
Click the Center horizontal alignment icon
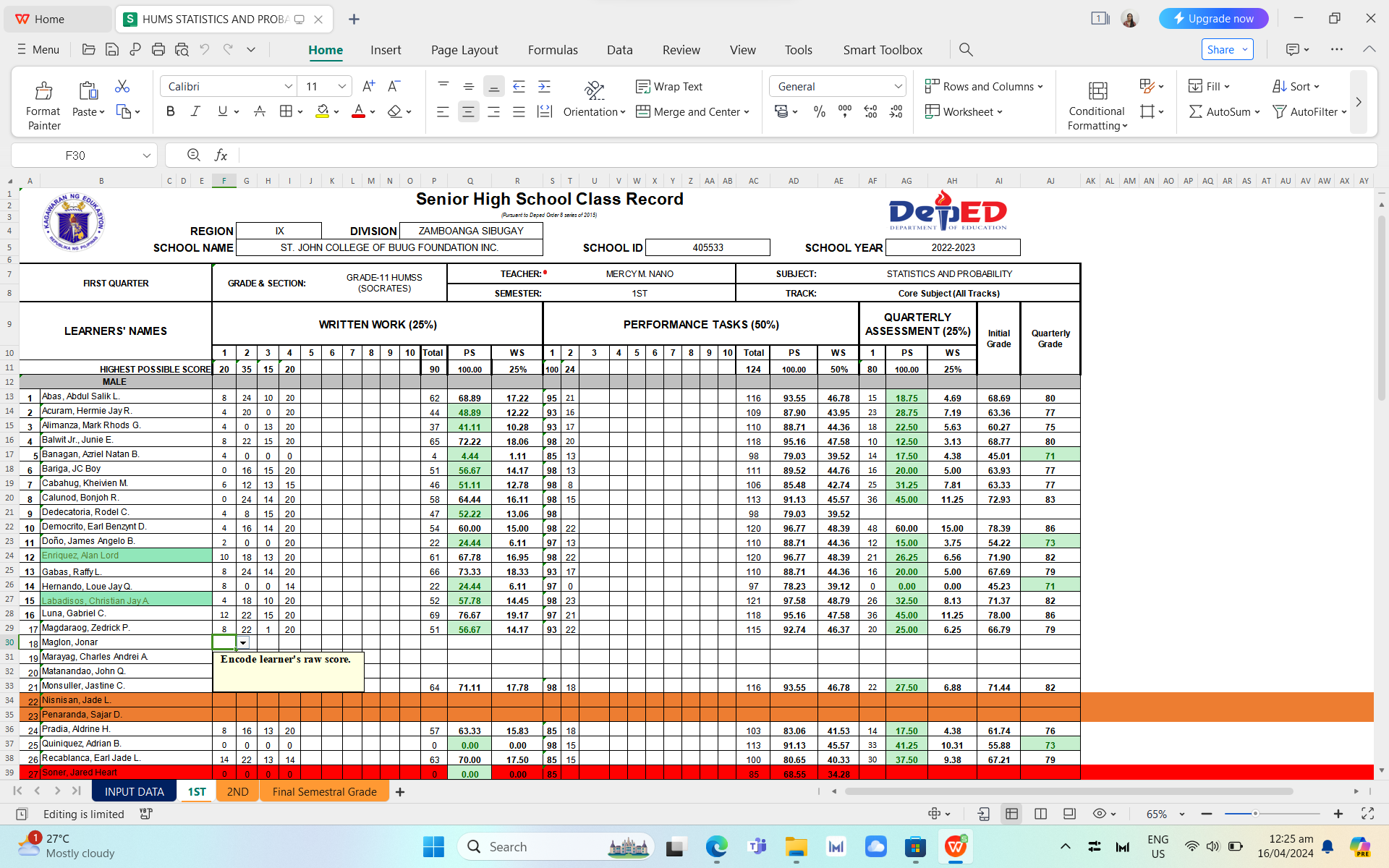pyautogui.click(x=468, y=111)
